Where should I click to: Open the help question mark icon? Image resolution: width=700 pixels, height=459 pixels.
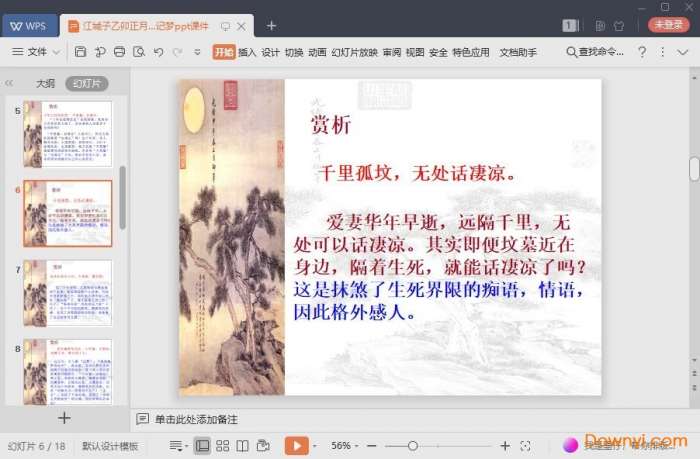click(x=642, y=52)
